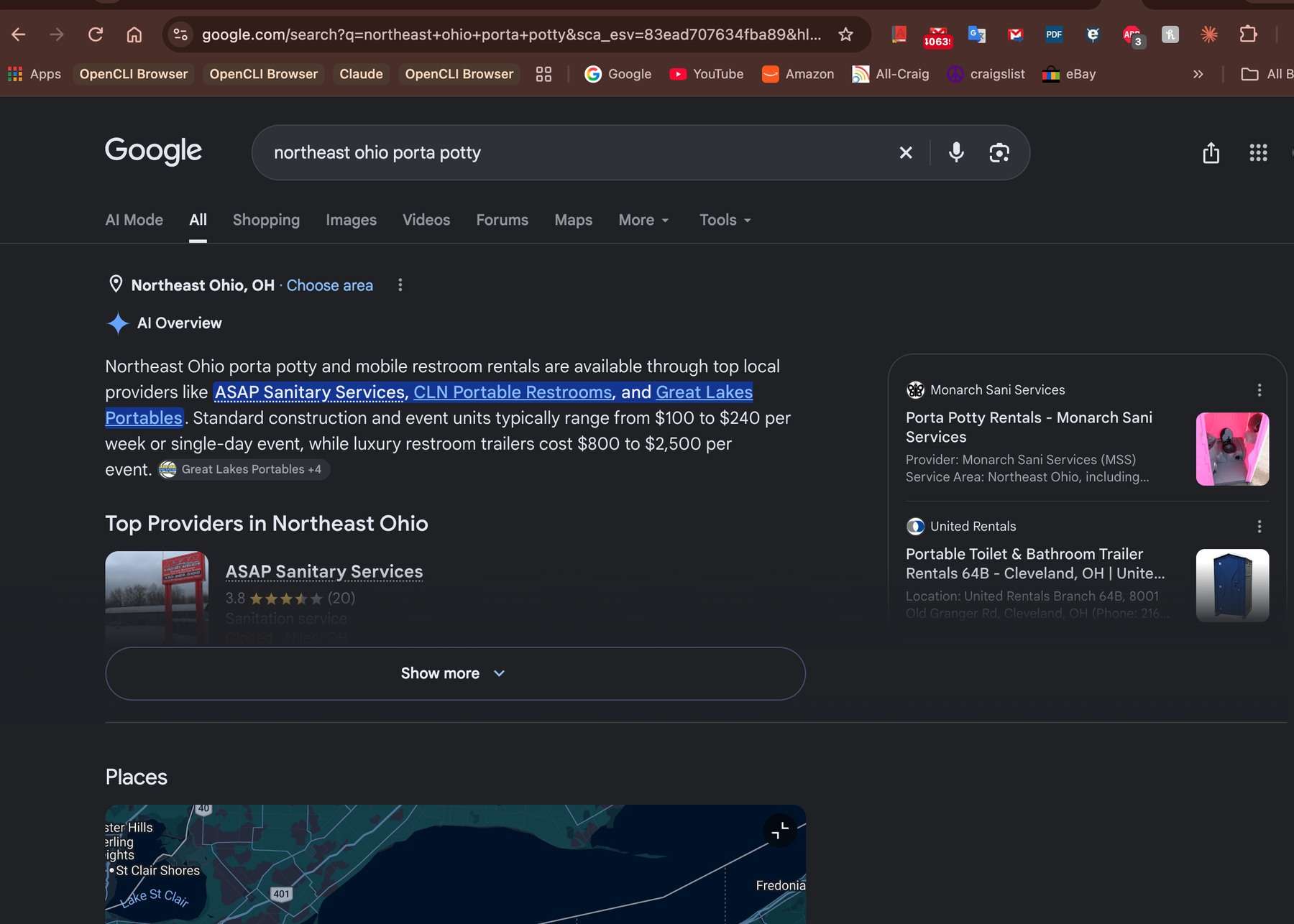Open the blue portable toilet thumbnail

click(x=1232, y=586)
